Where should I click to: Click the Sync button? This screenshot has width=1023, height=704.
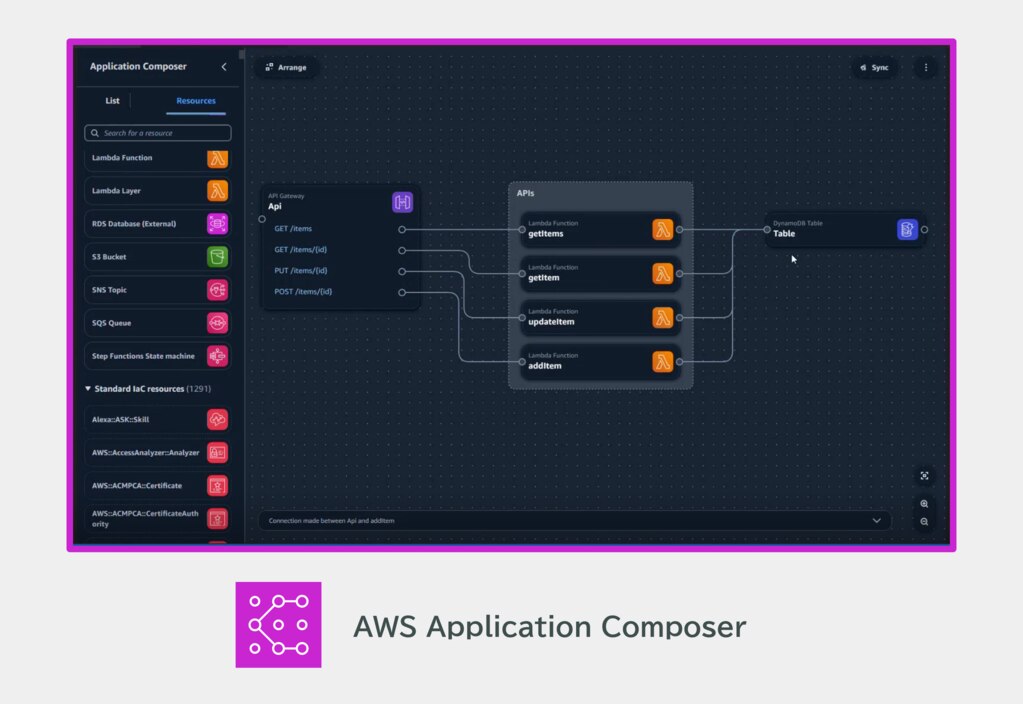(x=874, y=67)
